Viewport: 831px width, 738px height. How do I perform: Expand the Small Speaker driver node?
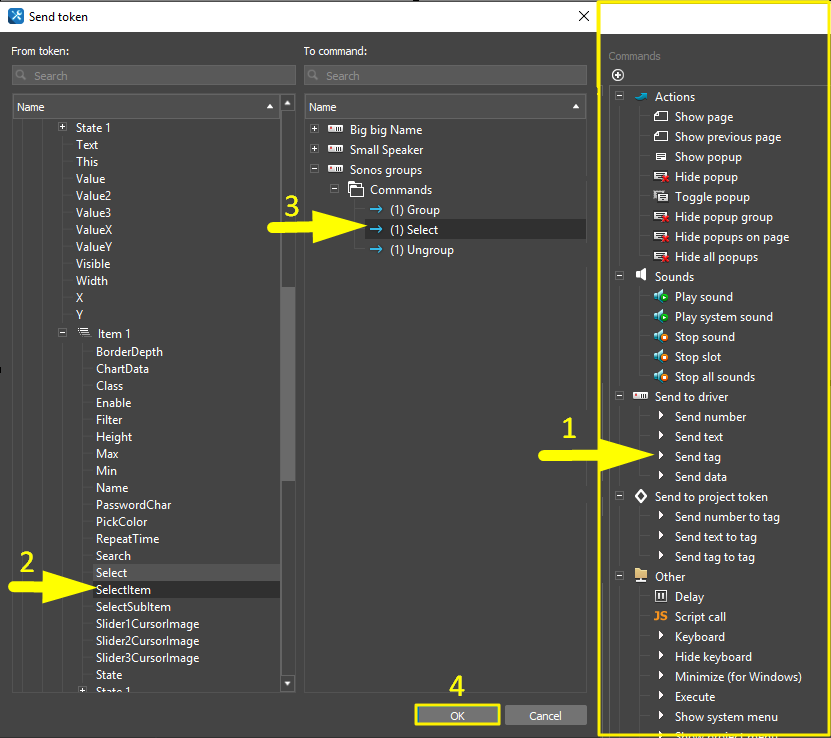coord(314,150)
